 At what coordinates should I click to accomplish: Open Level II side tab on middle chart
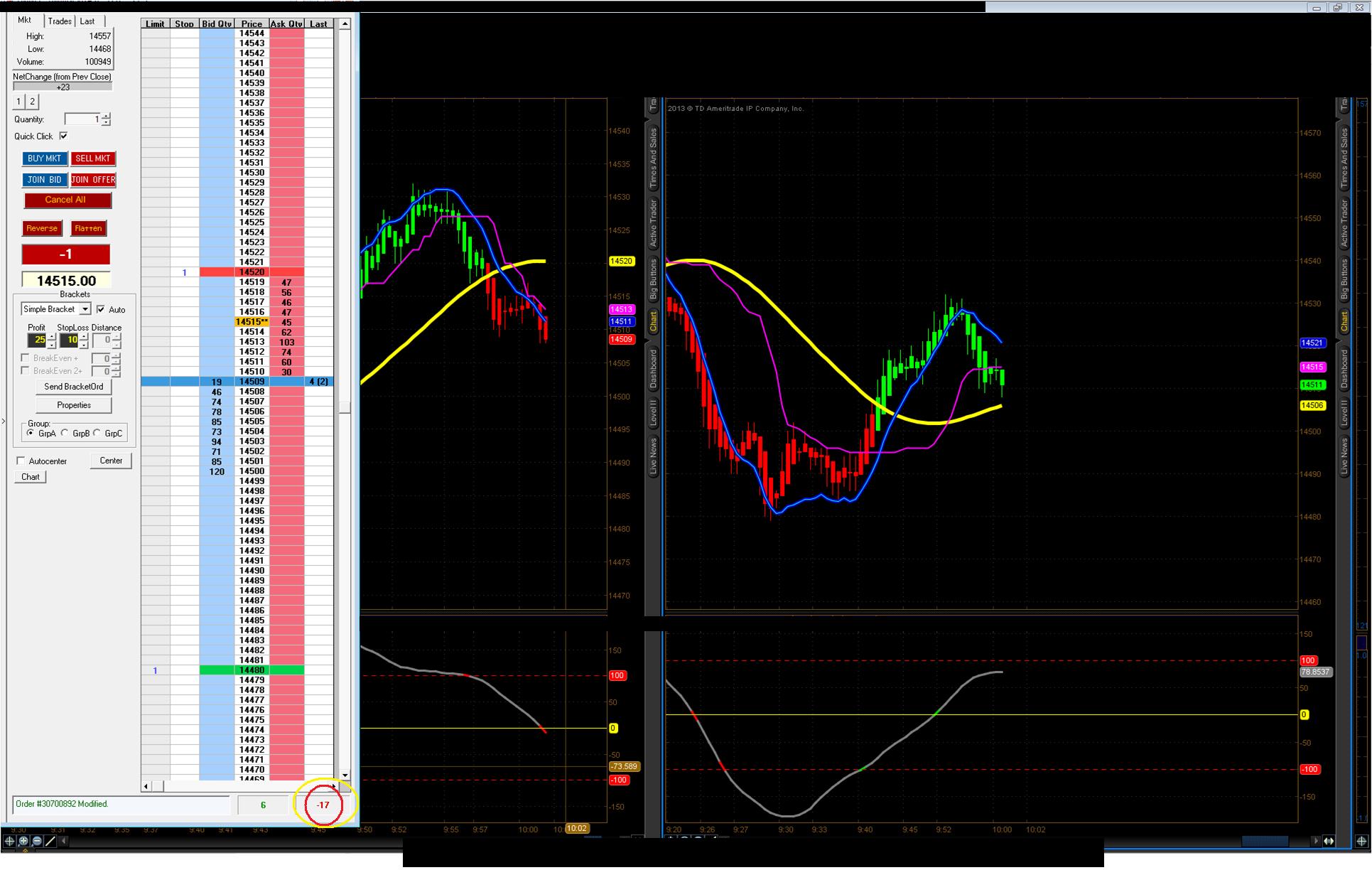(x=653, y=413)
